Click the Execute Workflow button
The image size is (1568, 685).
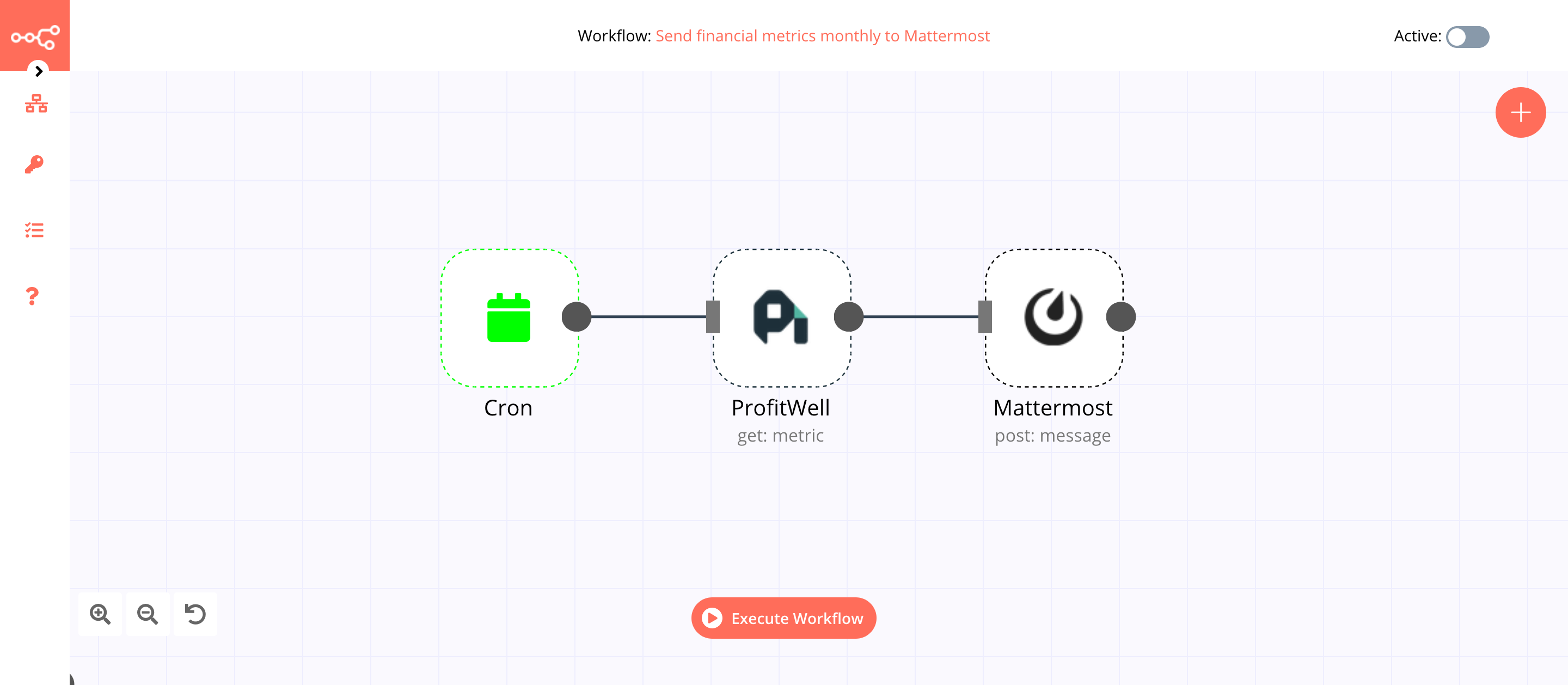tap(783, 618)
